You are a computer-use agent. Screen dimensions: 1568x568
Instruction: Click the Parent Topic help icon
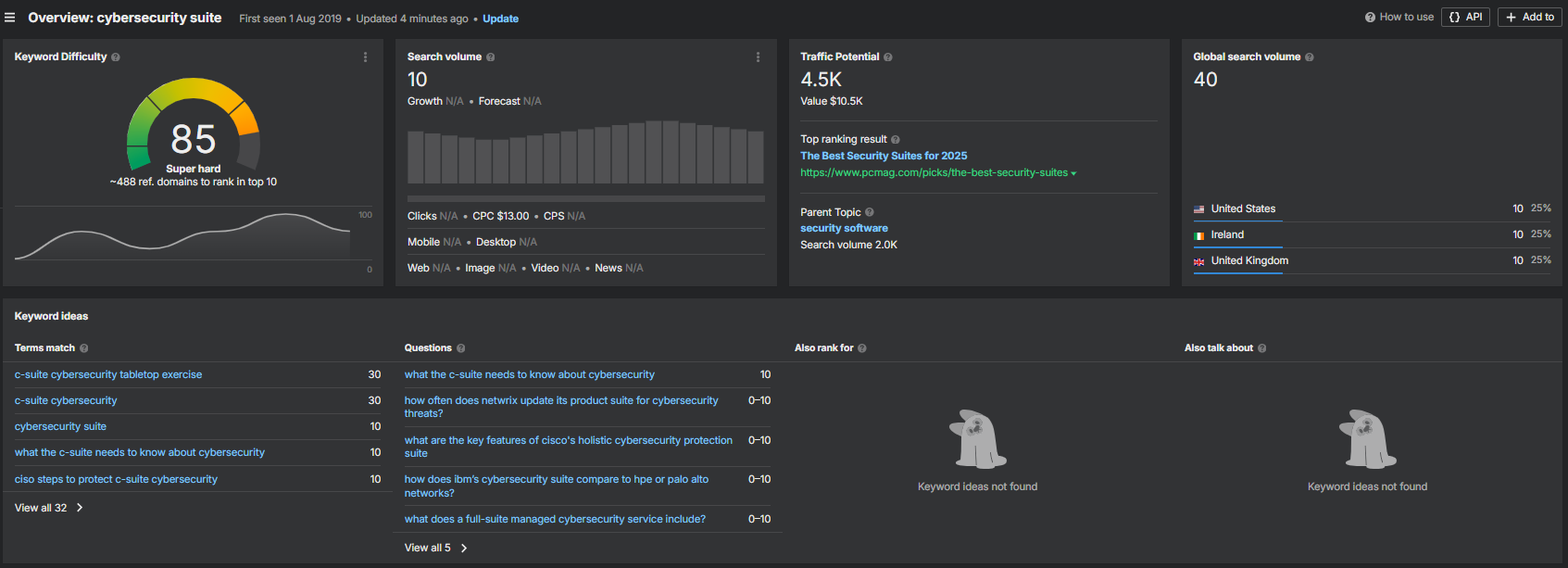(x=870, y=213)
